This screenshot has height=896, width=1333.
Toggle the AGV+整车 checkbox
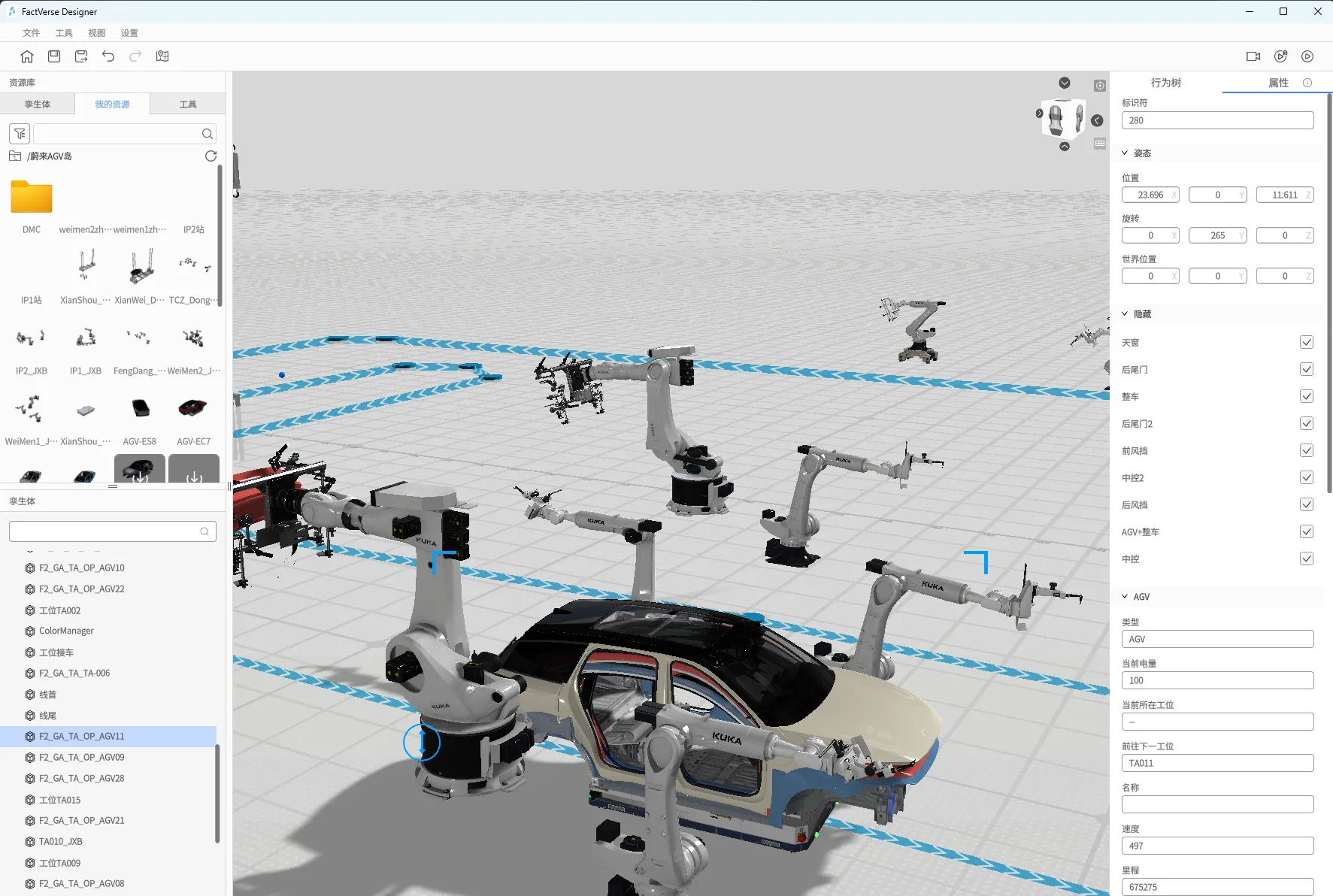point(1306,532)
